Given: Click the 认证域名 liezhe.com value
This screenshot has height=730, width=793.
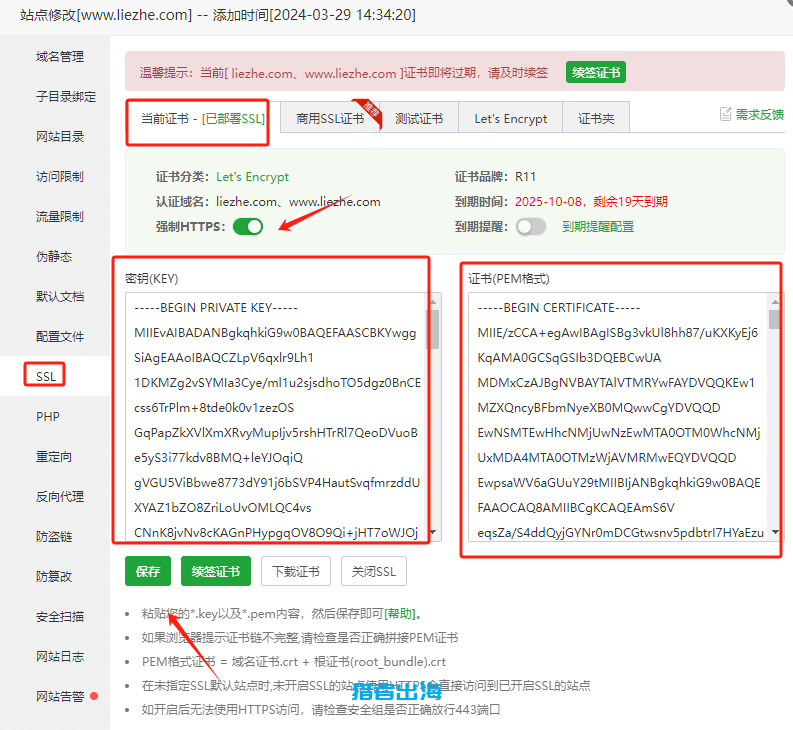Looking at the screenshot, I should pos(298,202).
